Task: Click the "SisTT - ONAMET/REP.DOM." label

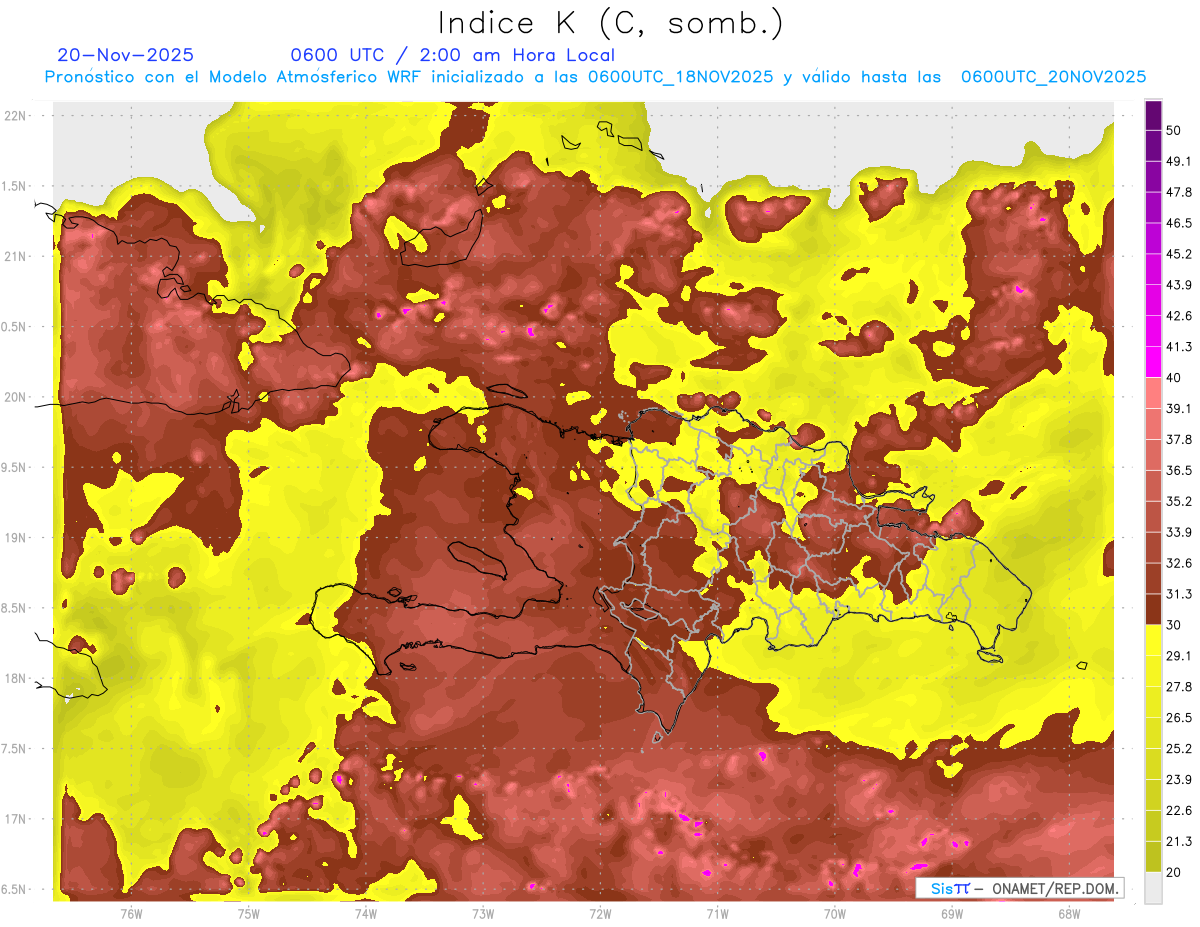Action: 1020,888
